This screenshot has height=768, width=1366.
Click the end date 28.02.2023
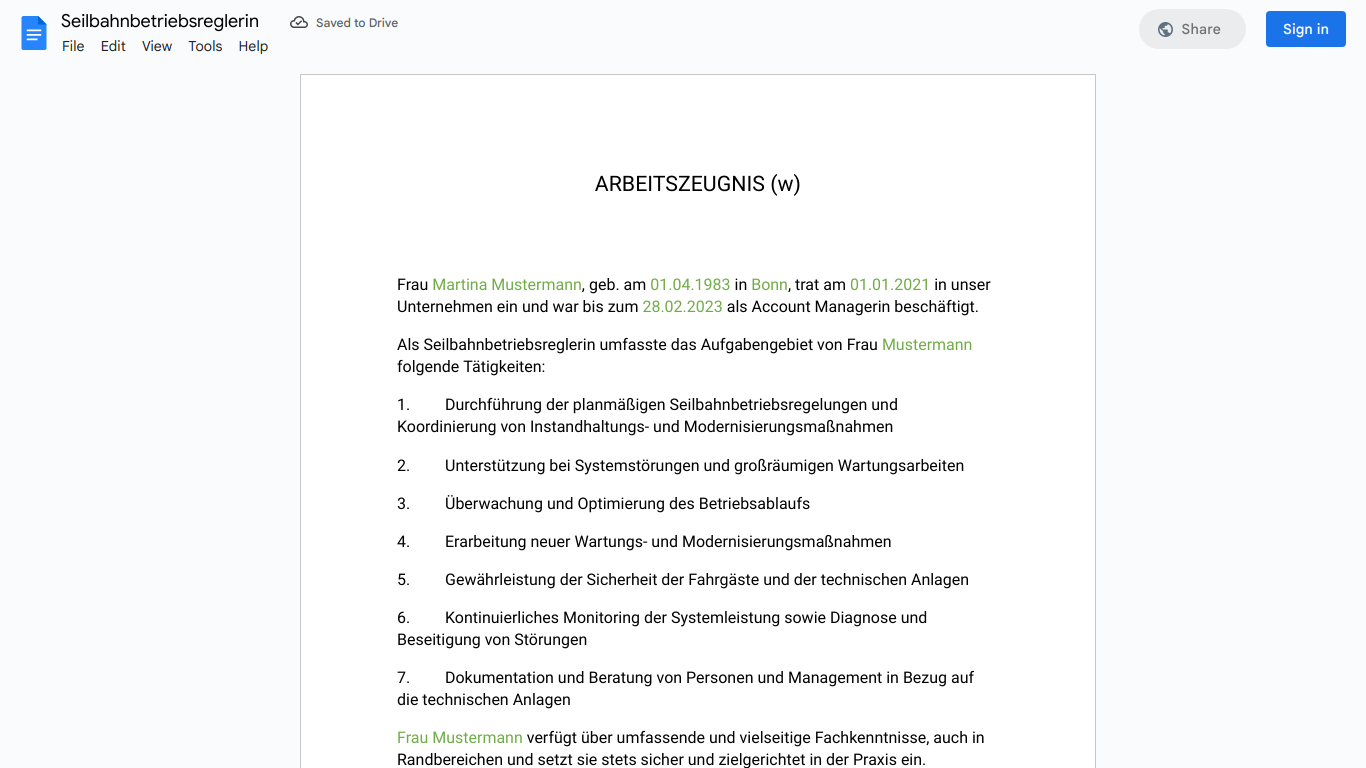(682, 307)
